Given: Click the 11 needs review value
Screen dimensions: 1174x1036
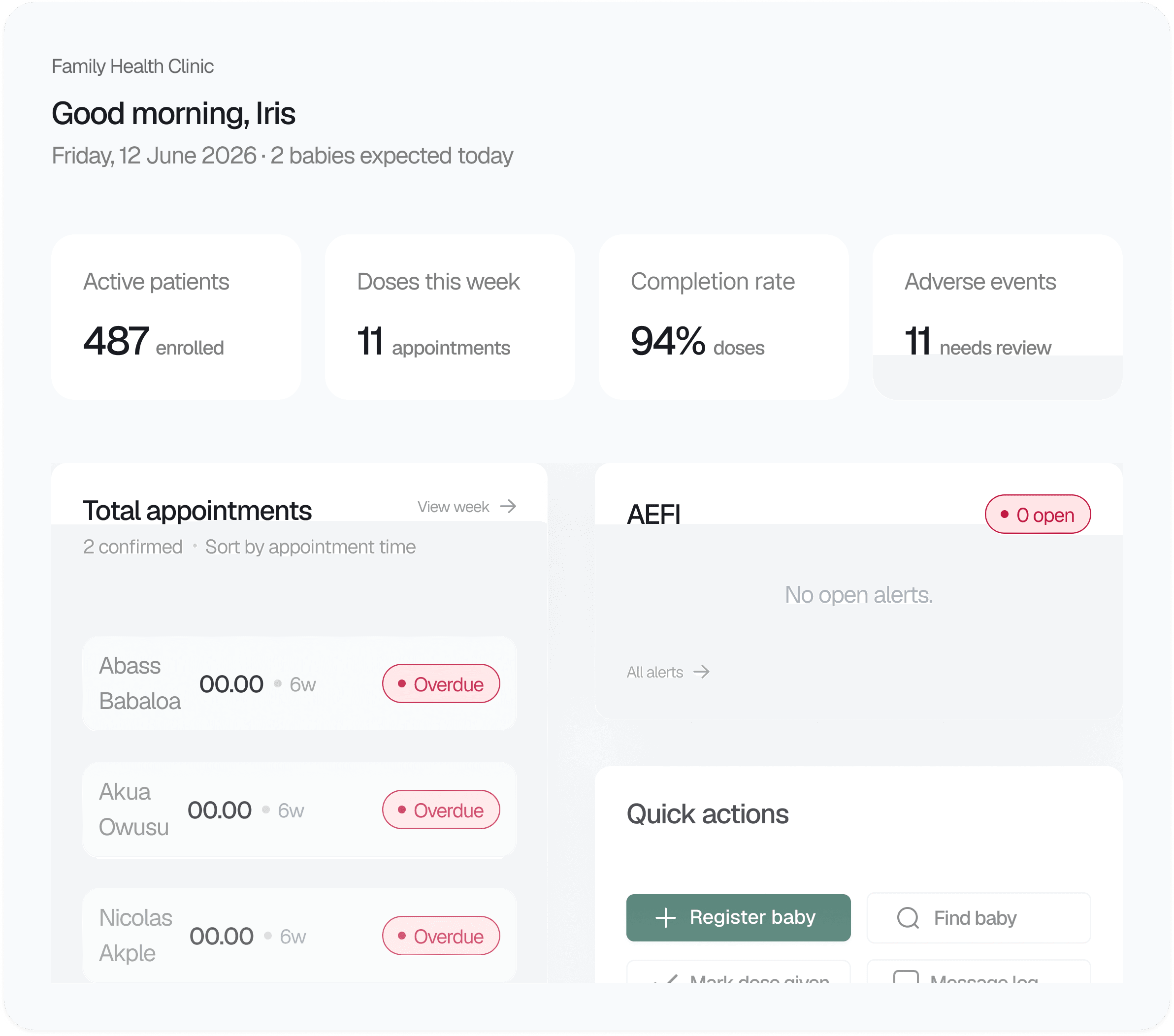Looking at the screenshot, I should (x=978, y=342).
